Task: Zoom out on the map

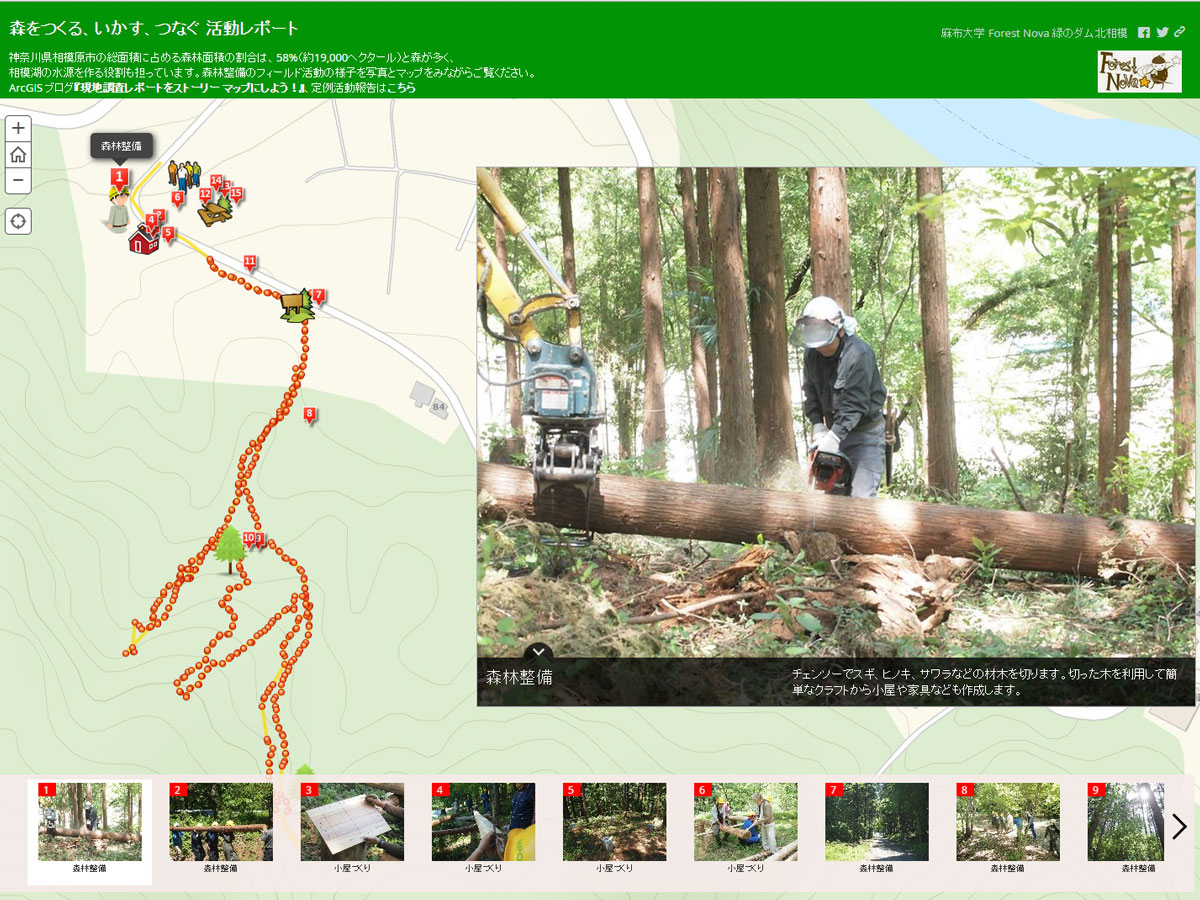Action: [16, 181]
